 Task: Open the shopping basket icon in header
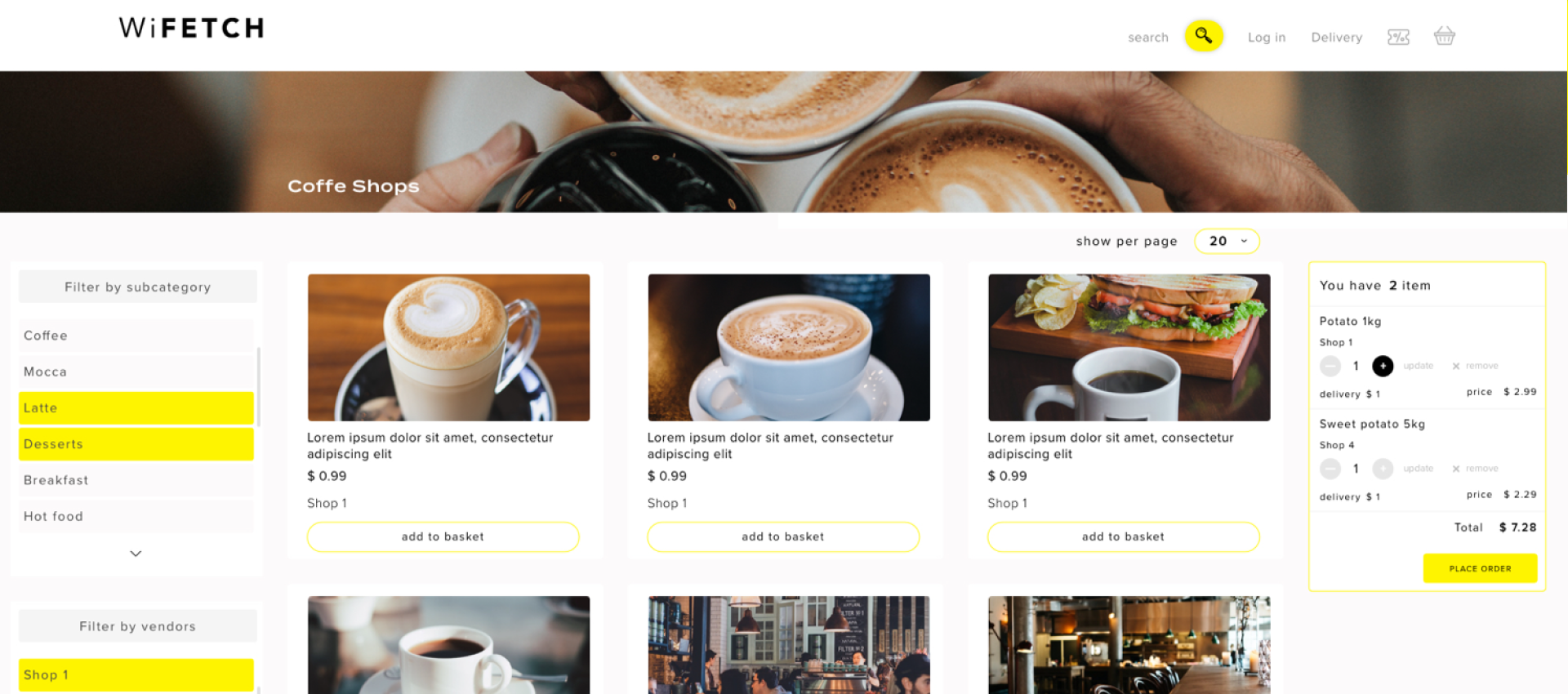click(x=1444, y=36)
